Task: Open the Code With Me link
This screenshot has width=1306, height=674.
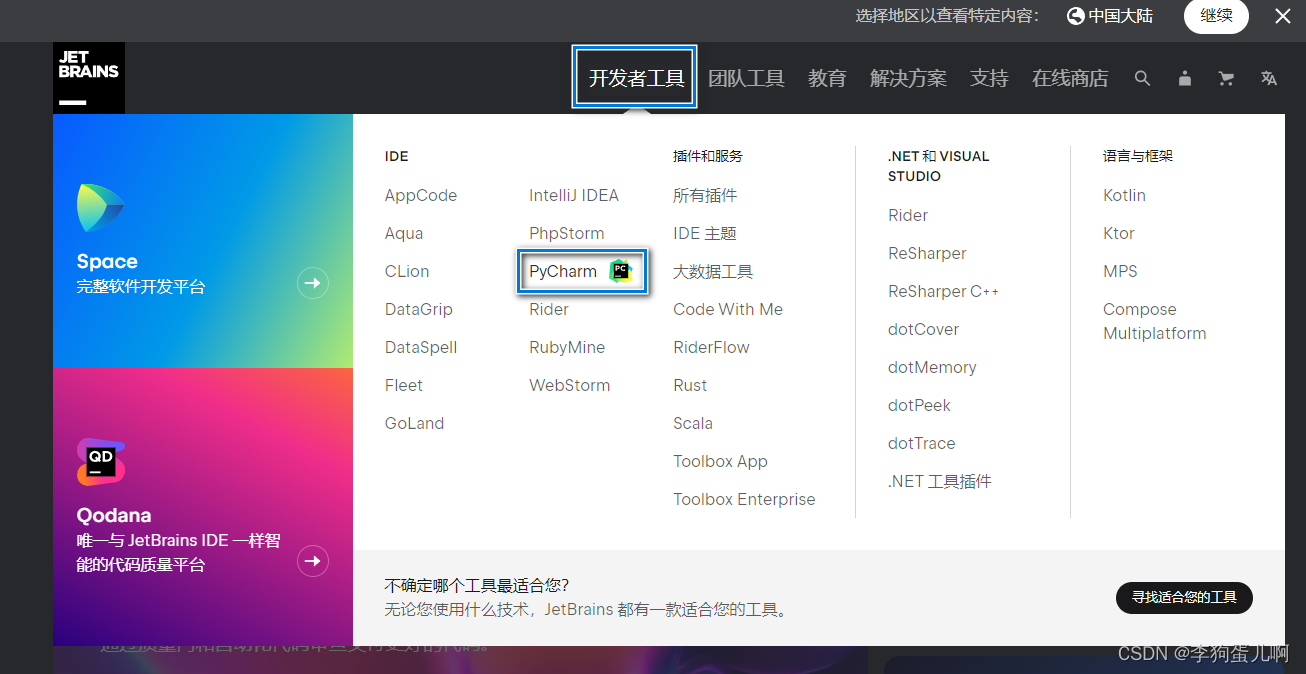Action: click(728, 309)
